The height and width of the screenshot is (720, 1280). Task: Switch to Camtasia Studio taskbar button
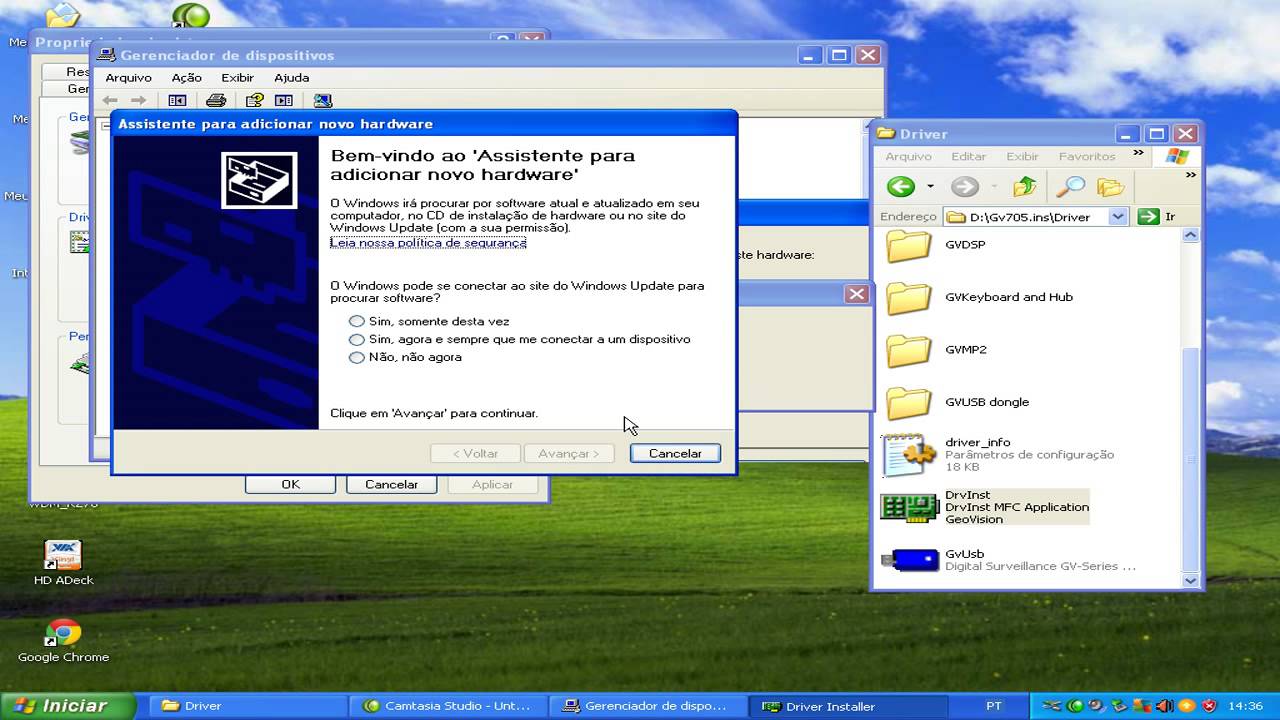[x=448, y=706]
